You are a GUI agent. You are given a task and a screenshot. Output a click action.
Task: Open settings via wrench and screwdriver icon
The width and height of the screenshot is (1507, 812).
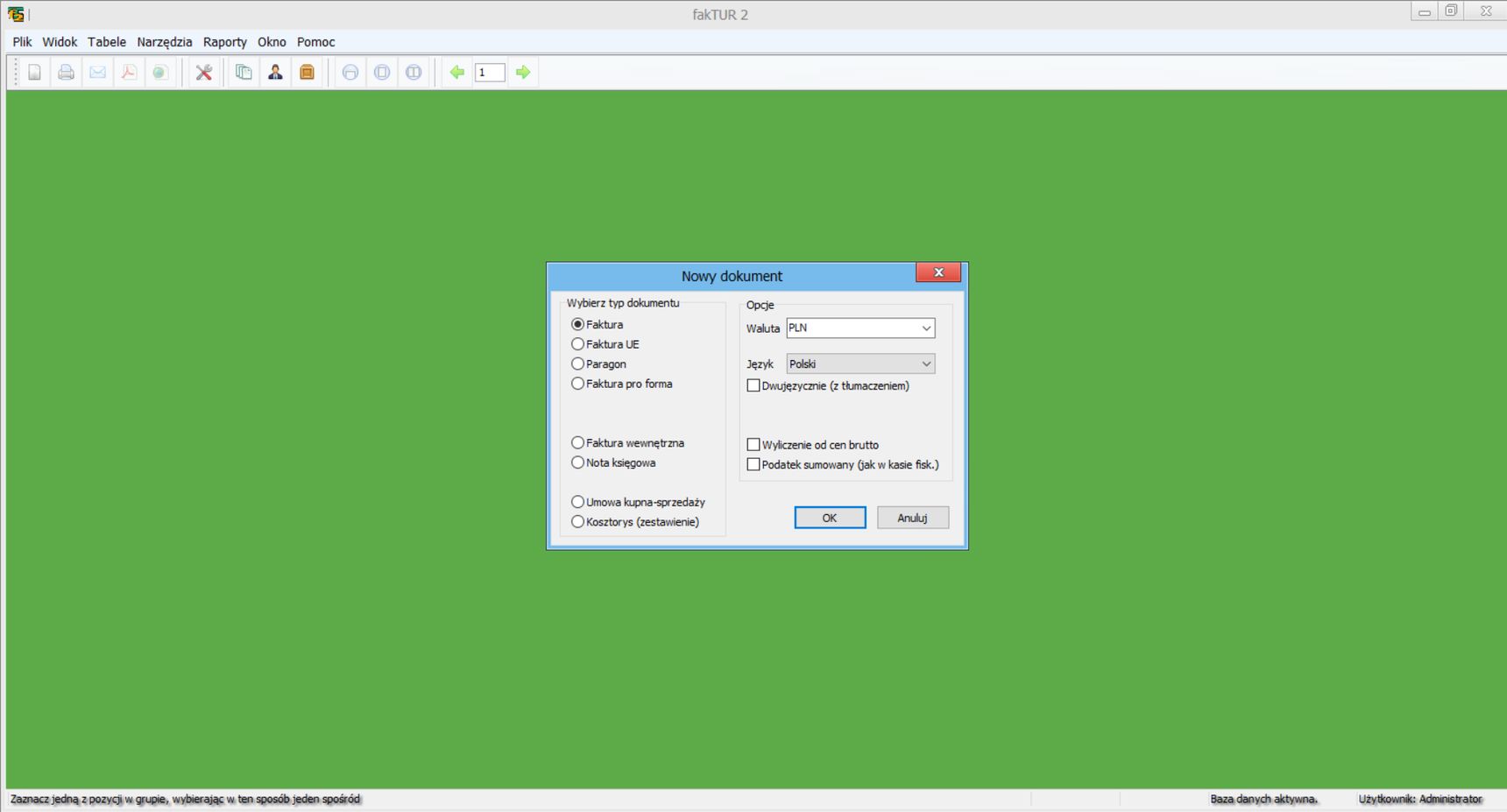pos(204,73)
